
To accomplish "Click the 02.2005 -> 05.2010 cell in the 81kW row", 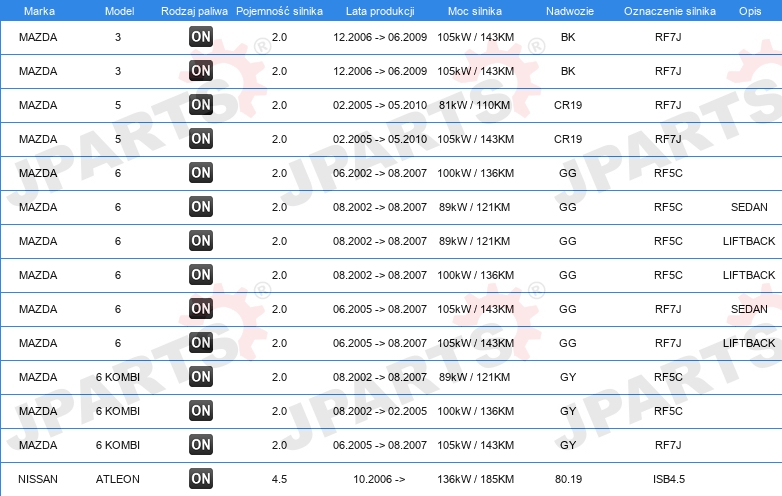I will point(380,105).
